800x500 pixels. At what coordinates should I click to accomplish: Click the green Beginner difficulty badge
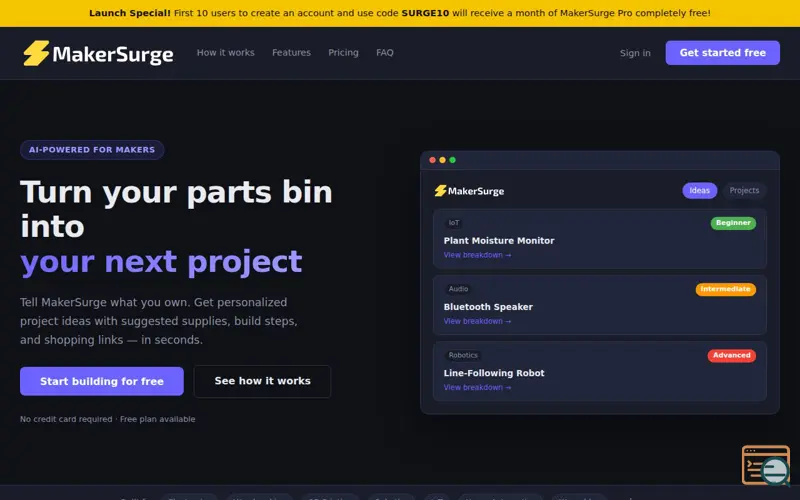tap(733, 223)
